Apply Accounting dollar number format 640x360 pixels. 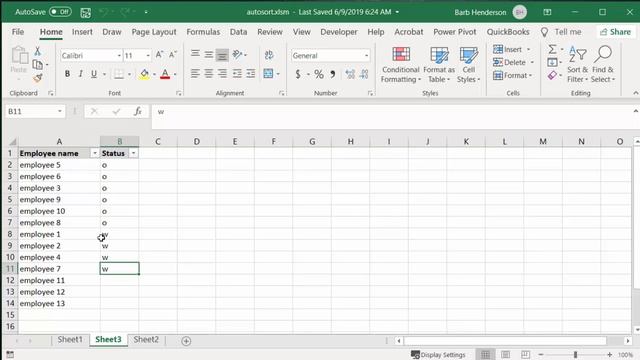coord(298,74)
